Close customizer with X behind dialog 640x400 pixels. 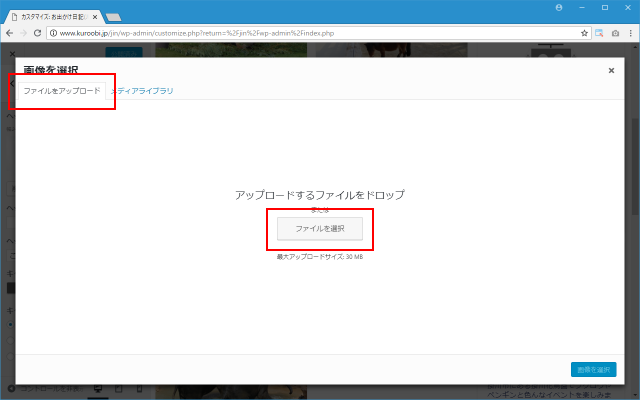[x=12, y=54]
